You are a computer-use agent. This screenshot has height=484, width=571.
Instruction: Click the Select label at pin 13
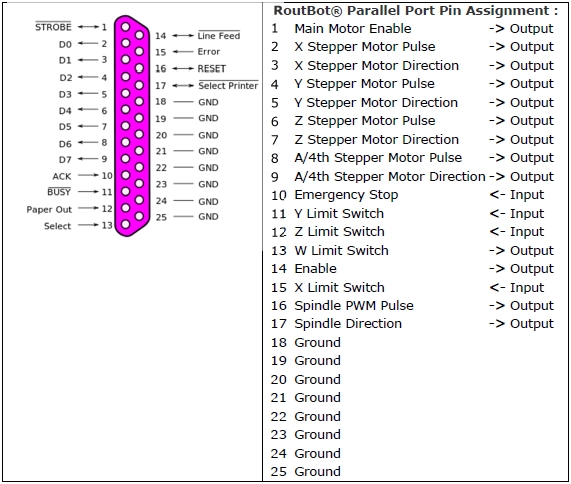tap(58, 226)
